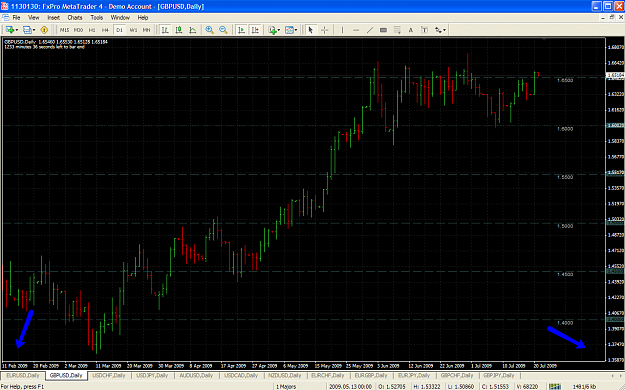Switch to GBPCHF,Daily chart tab
625x390 pixels.
click(x=457, y=376)
